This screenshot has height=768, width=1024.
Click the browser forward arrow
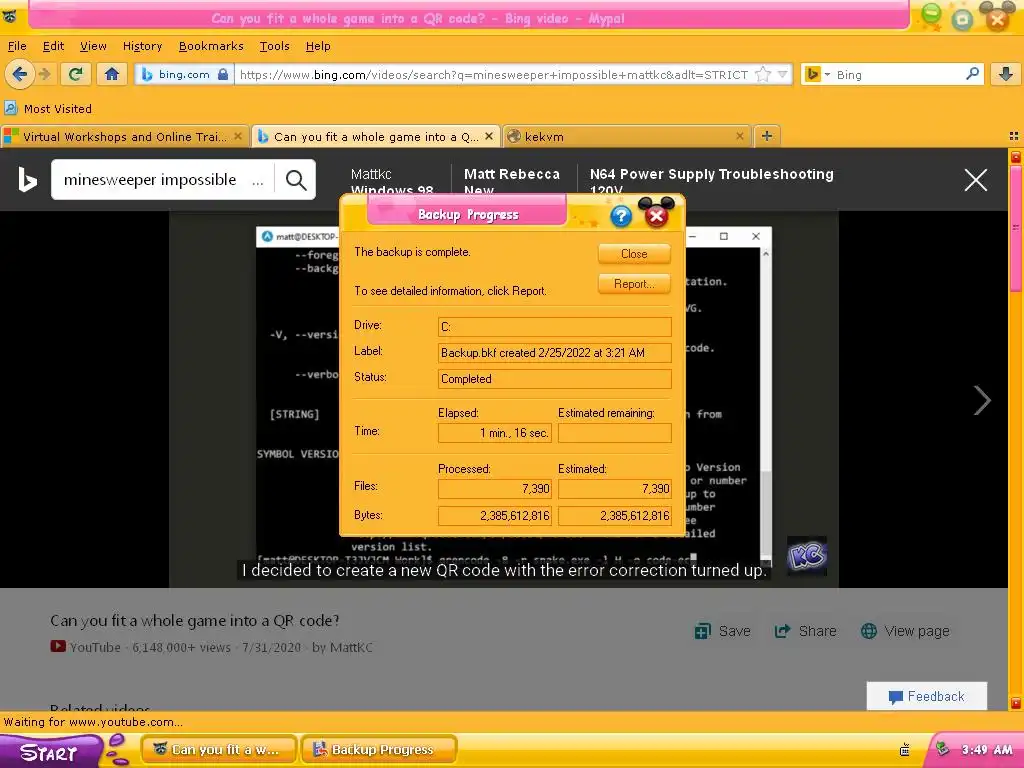pyautogui.click(x=44, y=74)
